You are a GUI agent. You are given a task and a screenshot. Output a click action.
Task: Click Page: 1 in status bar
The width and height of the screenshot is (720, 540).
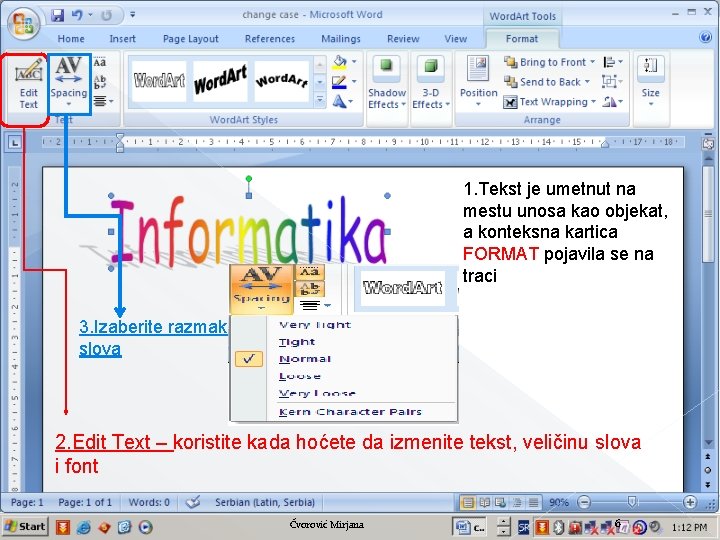[27, 502]
